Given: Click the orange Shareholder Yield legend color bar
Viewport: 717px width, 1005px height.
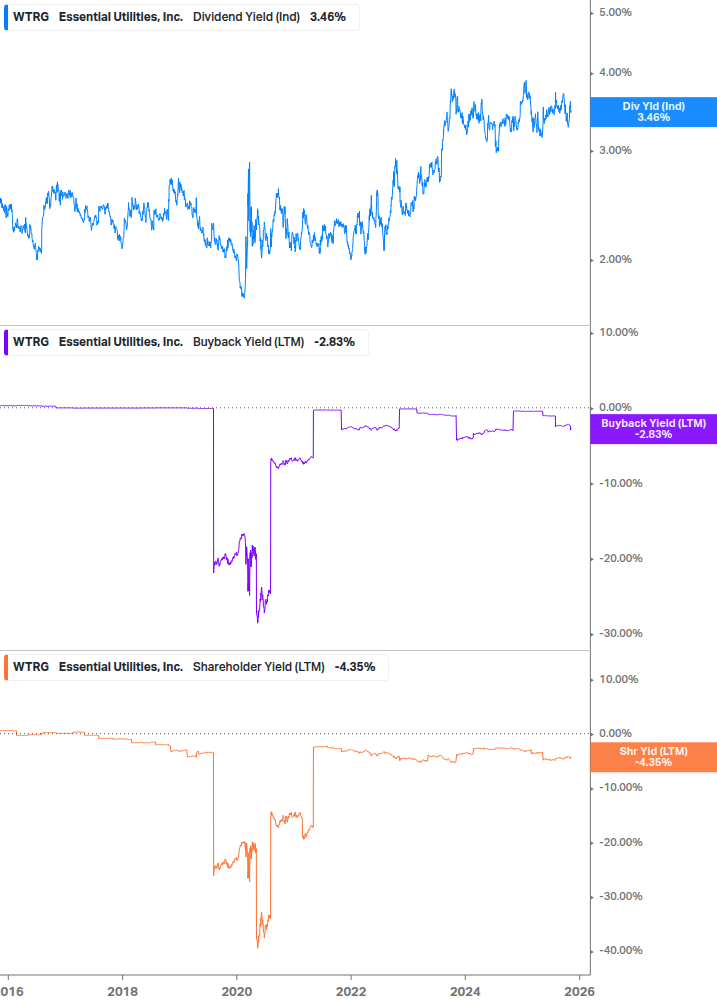Looking at the screenshot, I should (x=6, y=667).
